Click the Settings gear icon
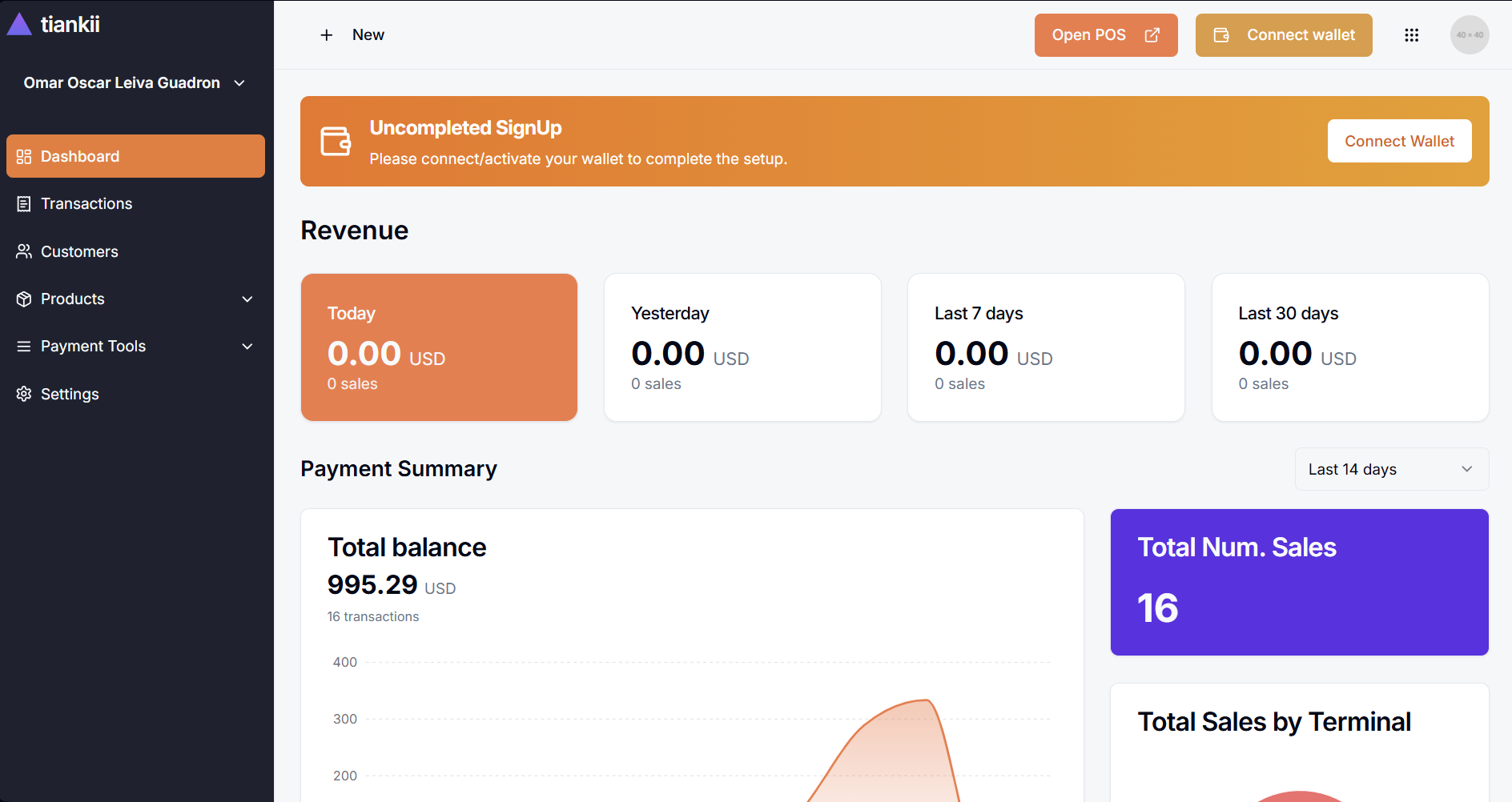This screenshot has width=1512, height=802. click(x=24, y=394)
